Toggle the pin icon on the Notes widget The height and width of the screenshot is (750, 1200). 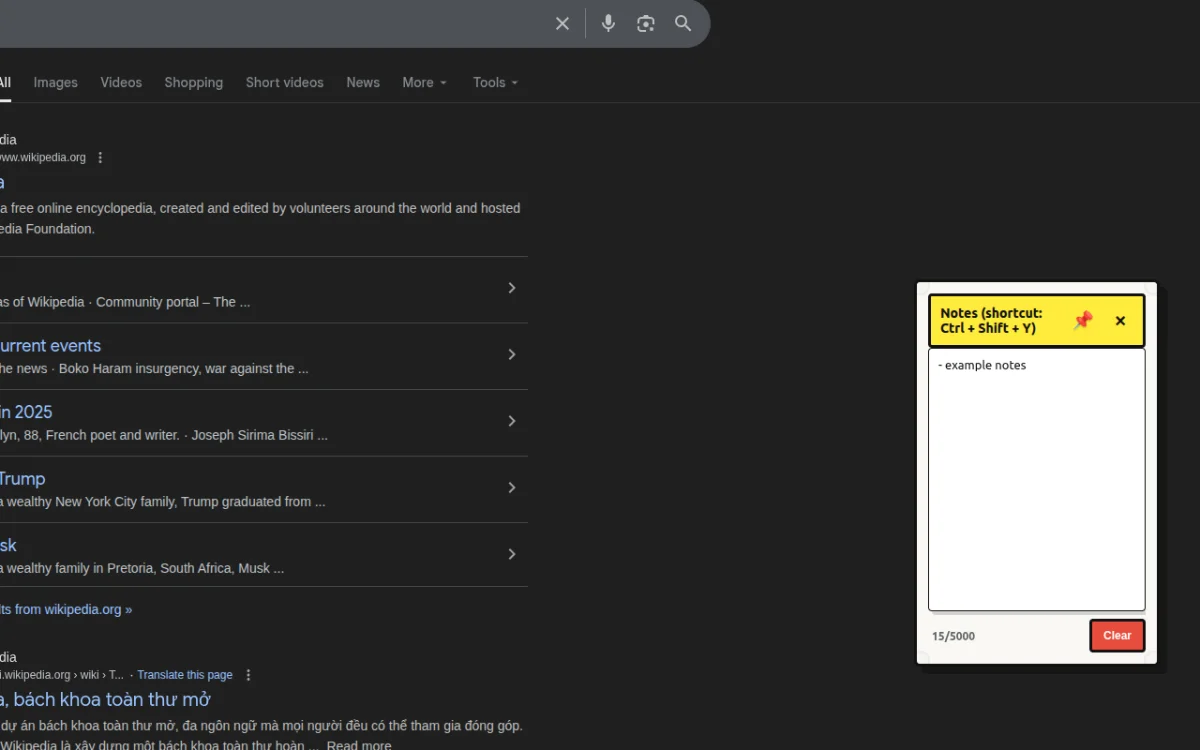1082,320
